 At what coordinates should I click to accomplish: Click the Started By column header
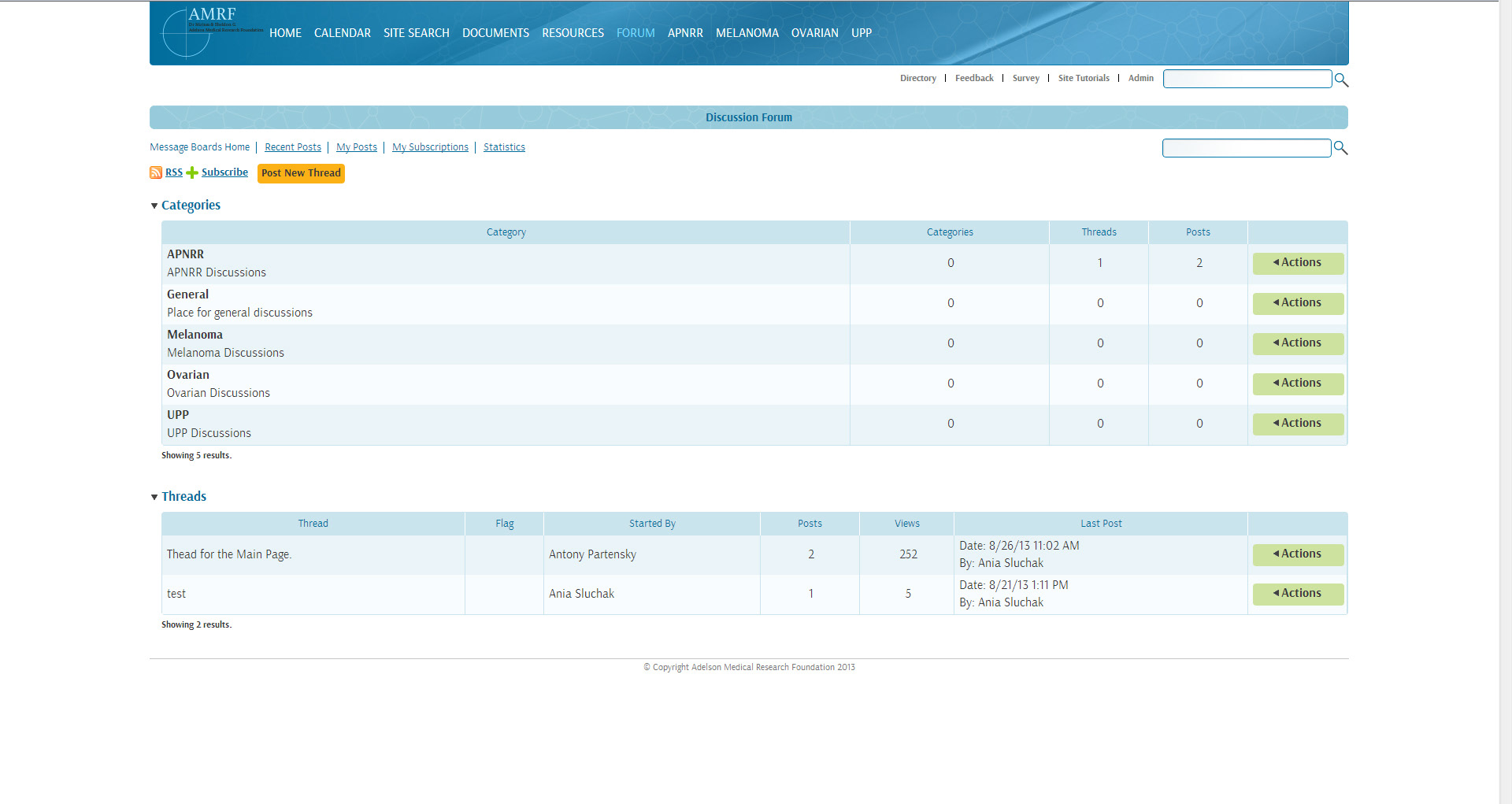(652, 524)
